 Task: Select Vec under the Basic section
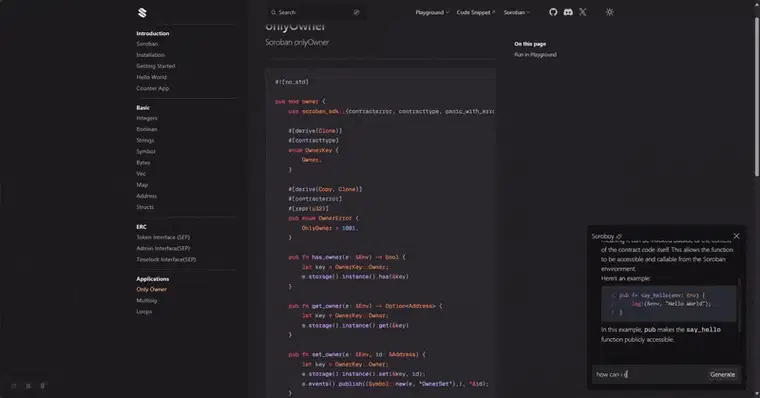pos(141,174)
